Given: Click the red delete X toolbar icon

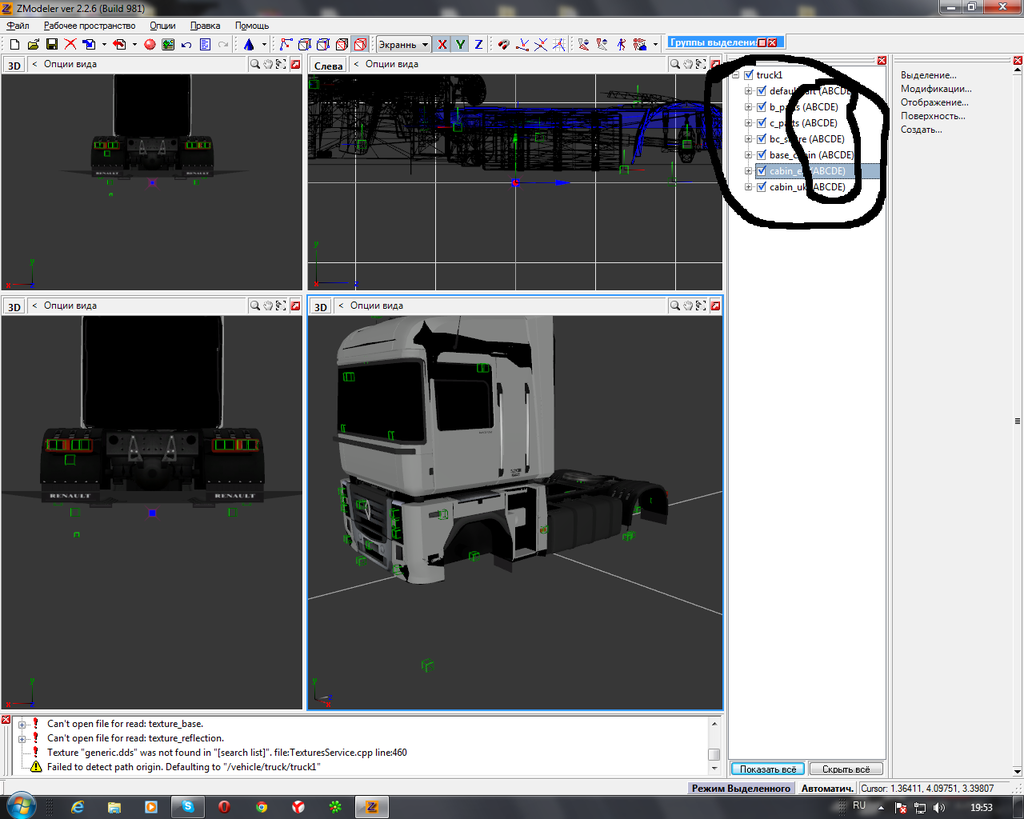Looking at the screenshot, I should [70, 45].
